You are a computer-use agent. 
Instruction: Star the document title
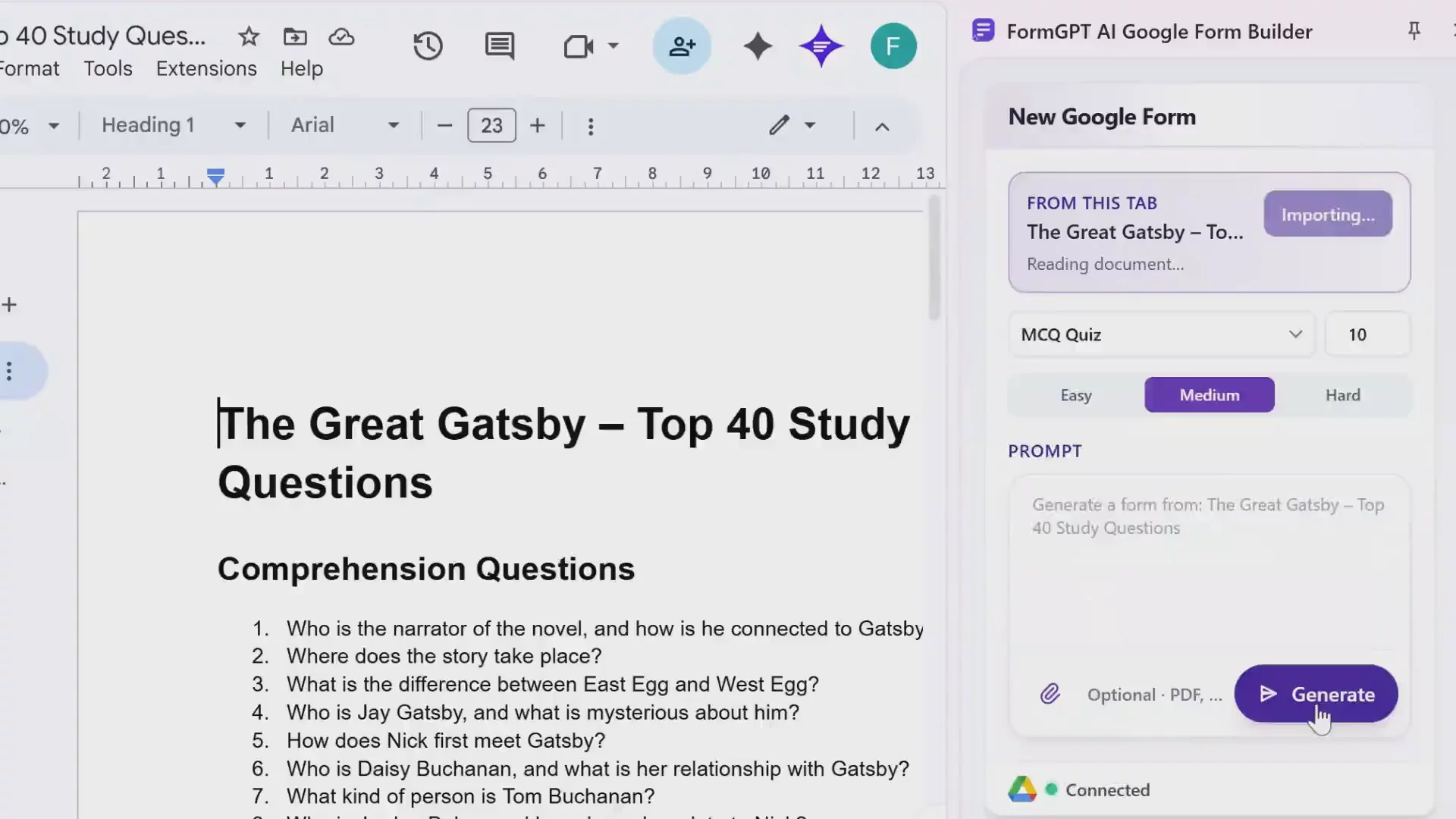[x=249, y=36]
